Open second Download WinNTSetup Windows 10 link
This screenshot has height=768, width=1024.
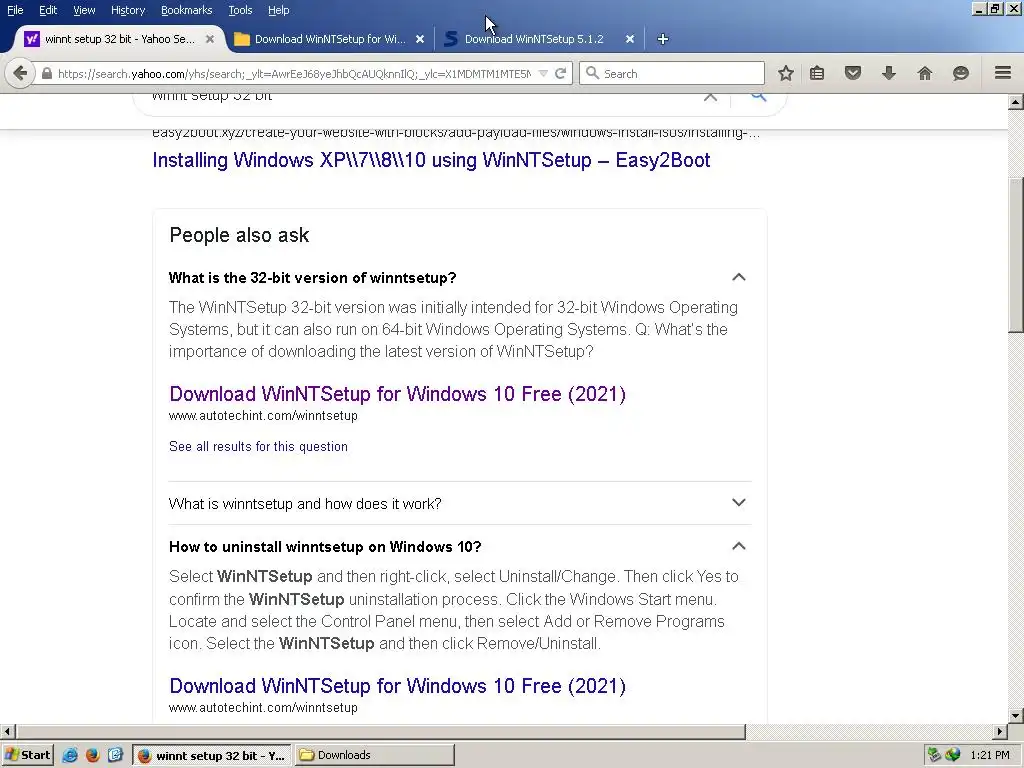[397, 686]
